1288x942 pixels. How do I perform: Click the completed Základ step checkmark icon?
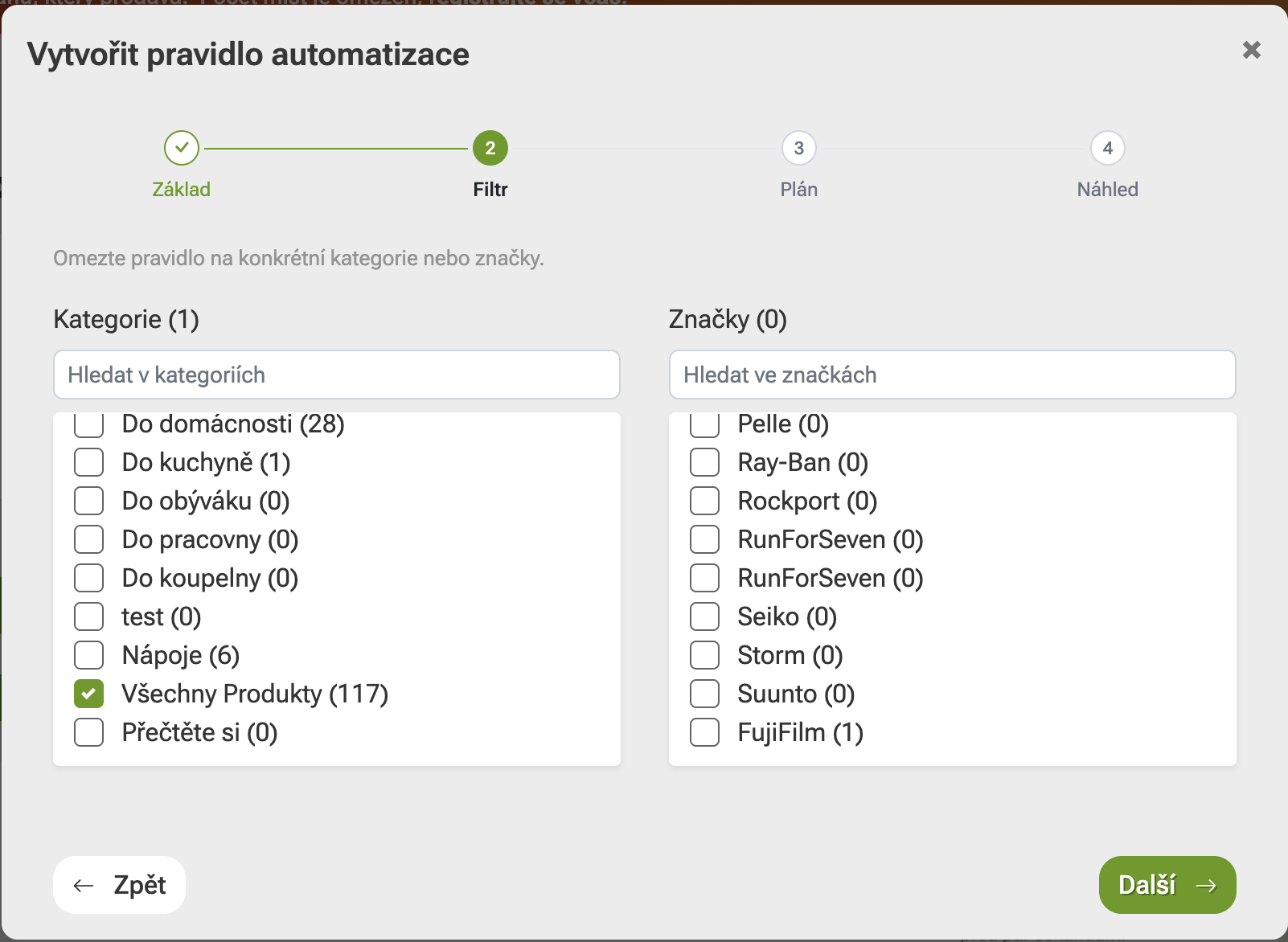(x=182, y=148)
